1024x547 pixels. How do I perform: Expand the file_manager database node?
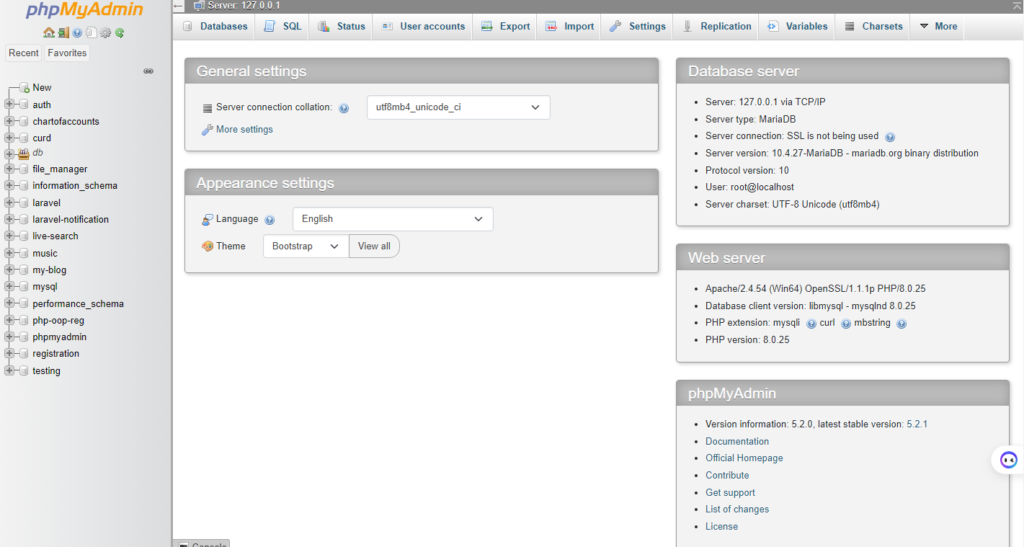click(x=9, y=169)
